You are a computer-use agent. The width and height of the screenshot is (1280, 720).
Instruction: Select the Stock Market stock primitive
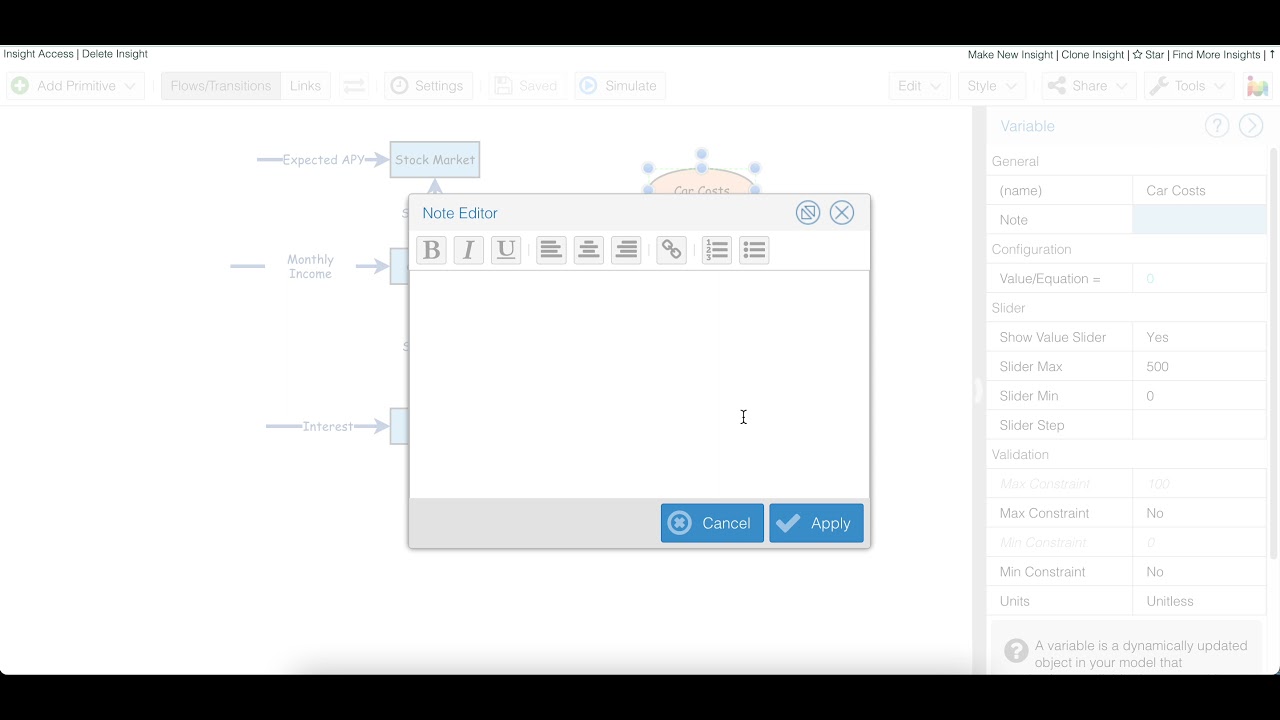click(435, 160)
